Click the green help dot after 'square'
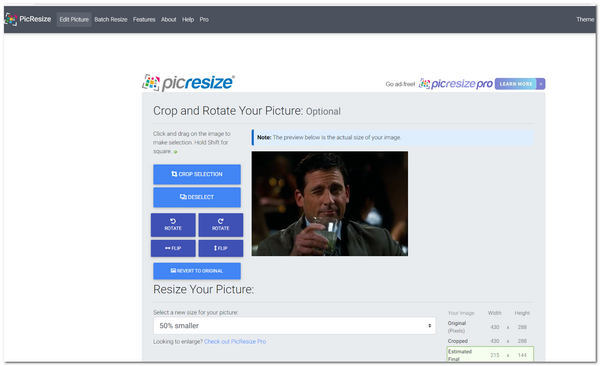 [x=176, y=152]
